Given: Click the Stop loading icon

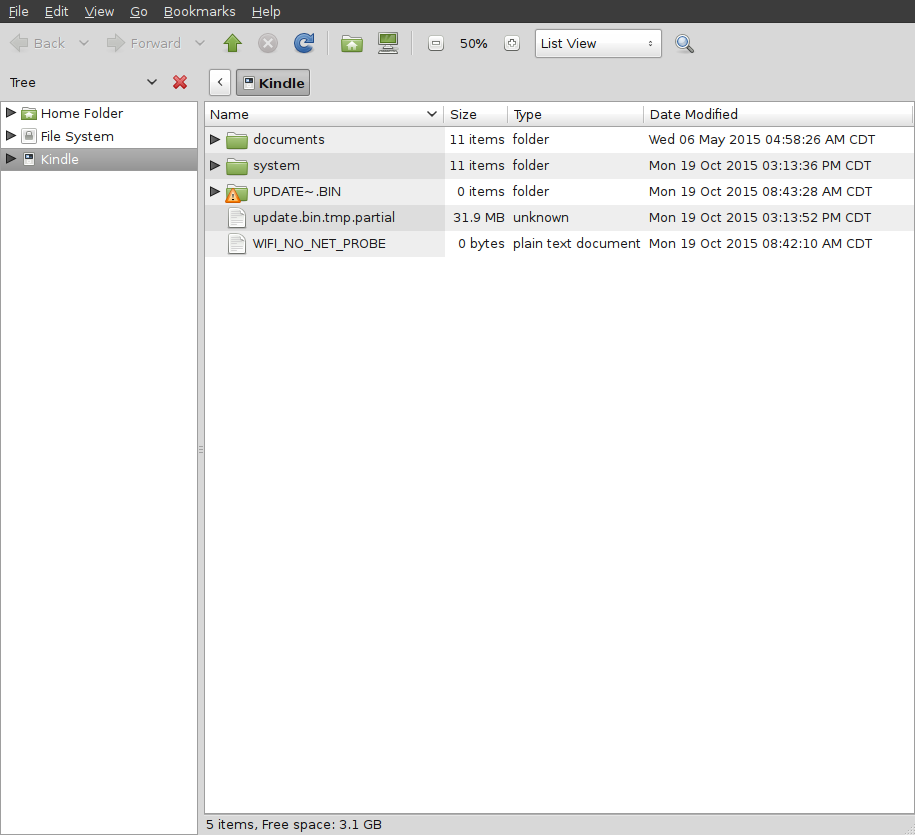Looking at the screenshot, I should 268,43.
